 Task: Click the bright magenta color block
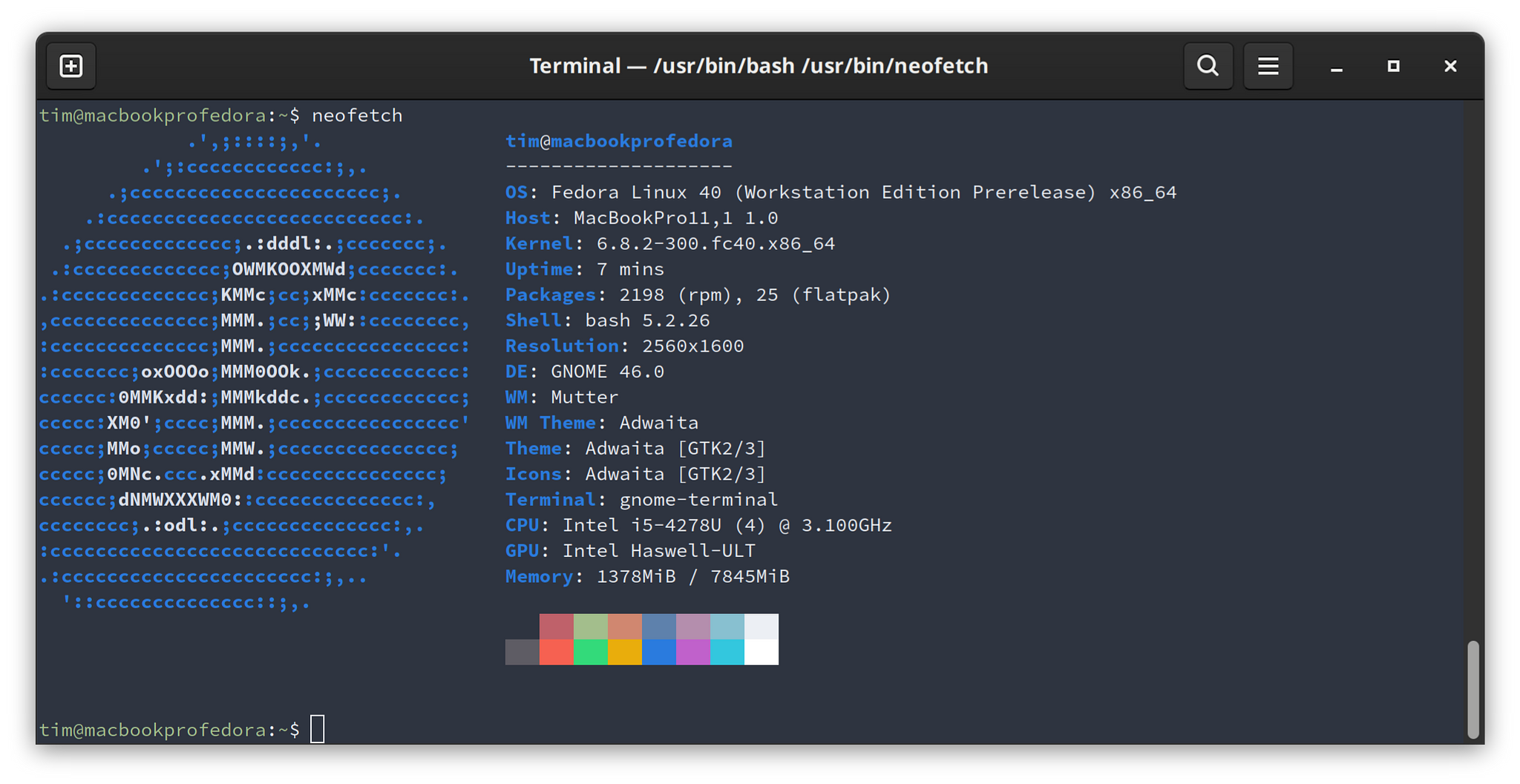coord(693,653)
